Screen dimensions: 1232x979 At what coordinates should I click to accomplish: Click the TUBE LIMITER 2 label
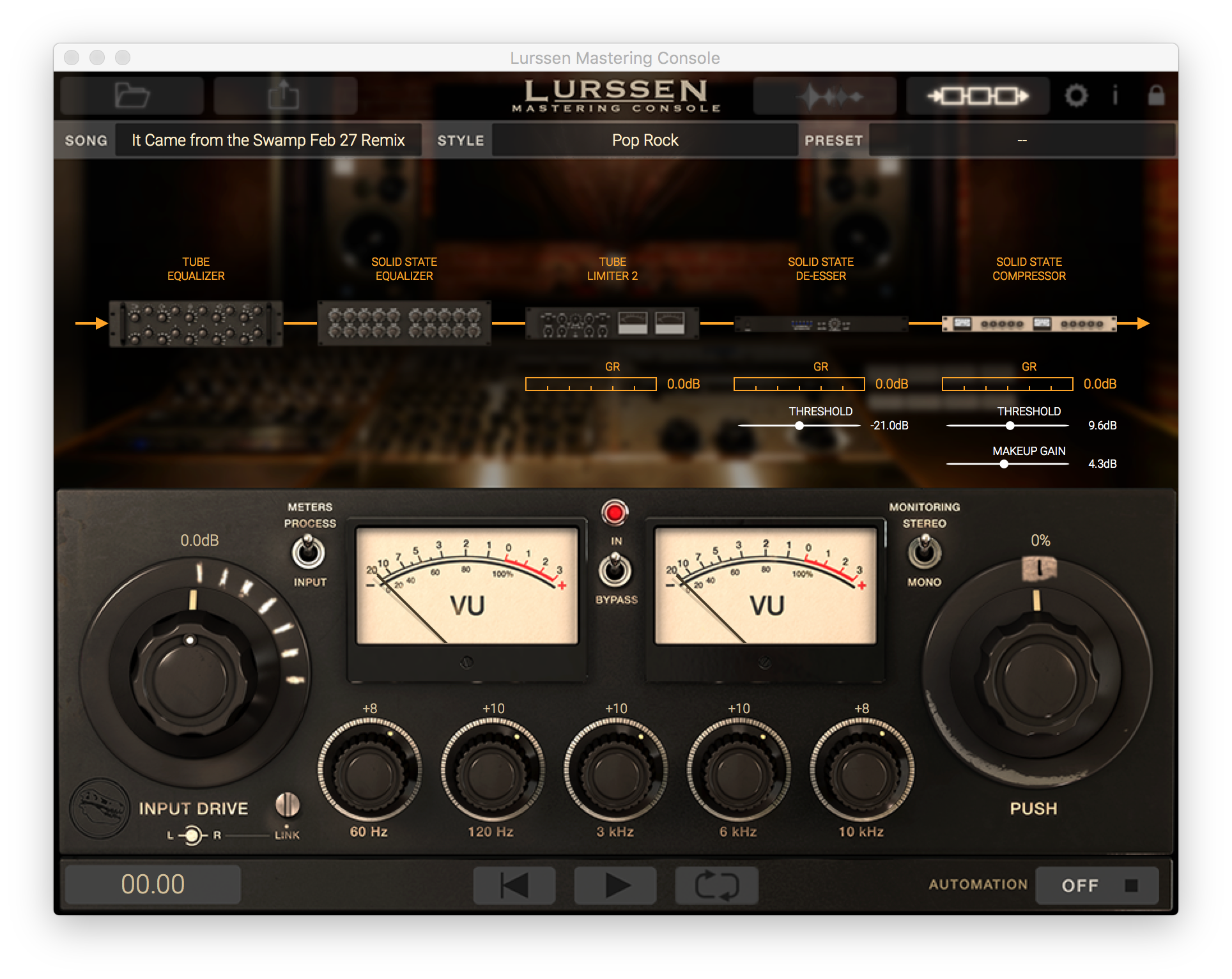612,269
